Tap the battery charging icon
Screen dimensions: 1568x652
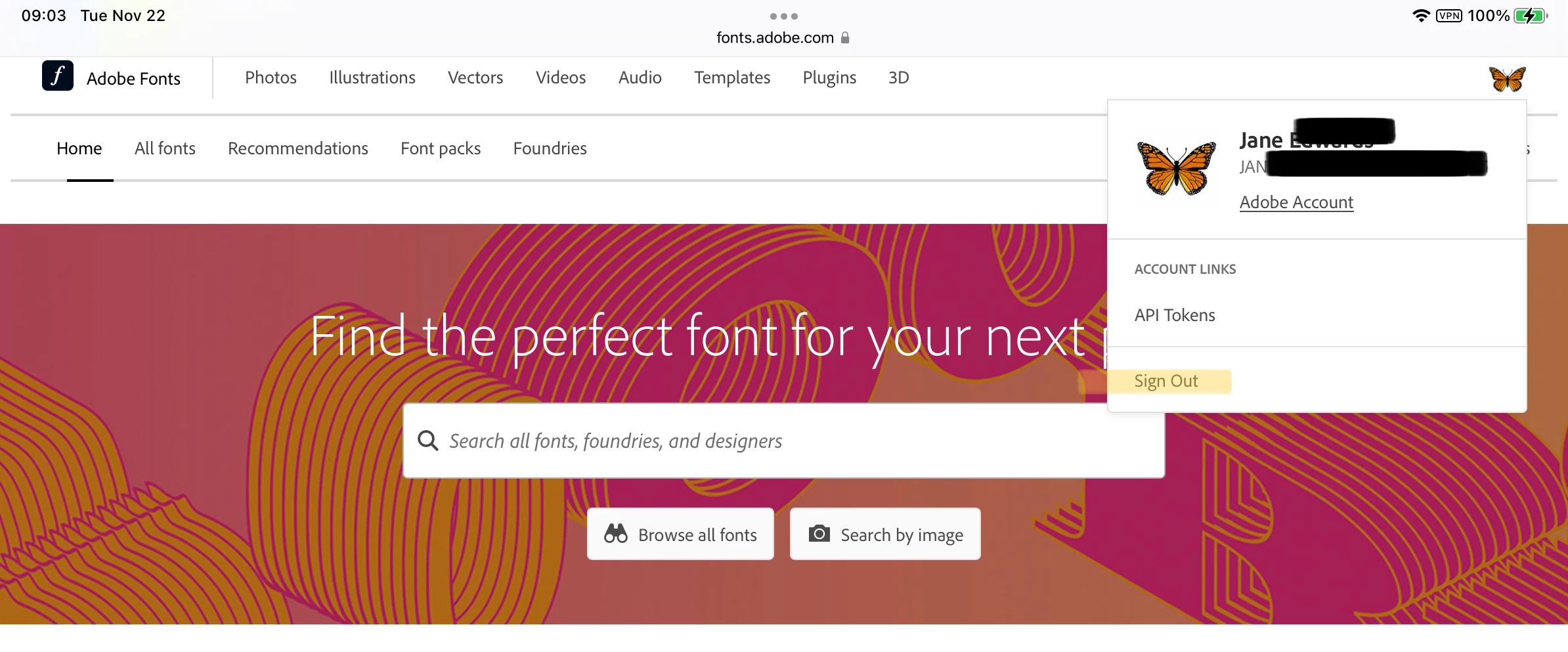[x=1531, y=16]
